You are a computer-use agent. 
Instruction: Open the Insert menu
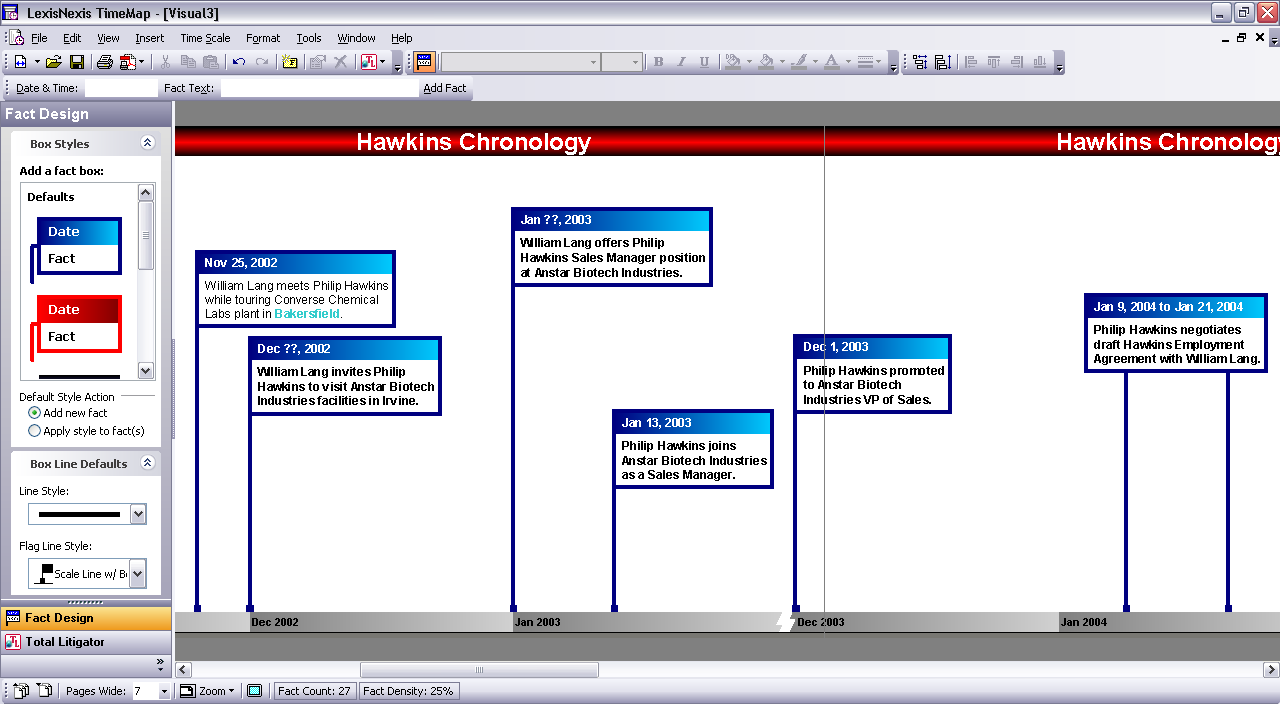click(149, 38)
